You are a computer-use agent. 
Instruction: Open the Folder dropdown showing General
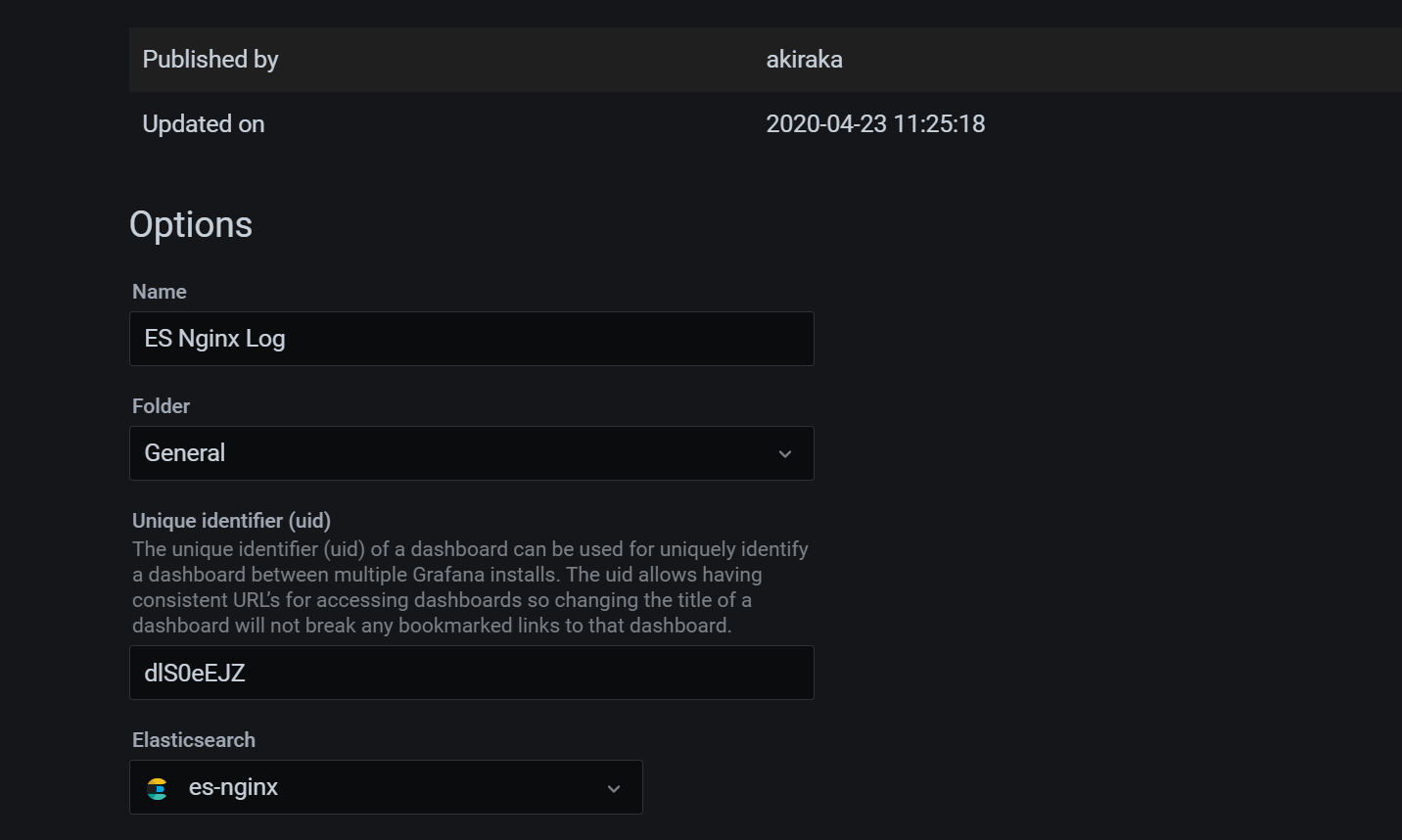coord(472,453)
